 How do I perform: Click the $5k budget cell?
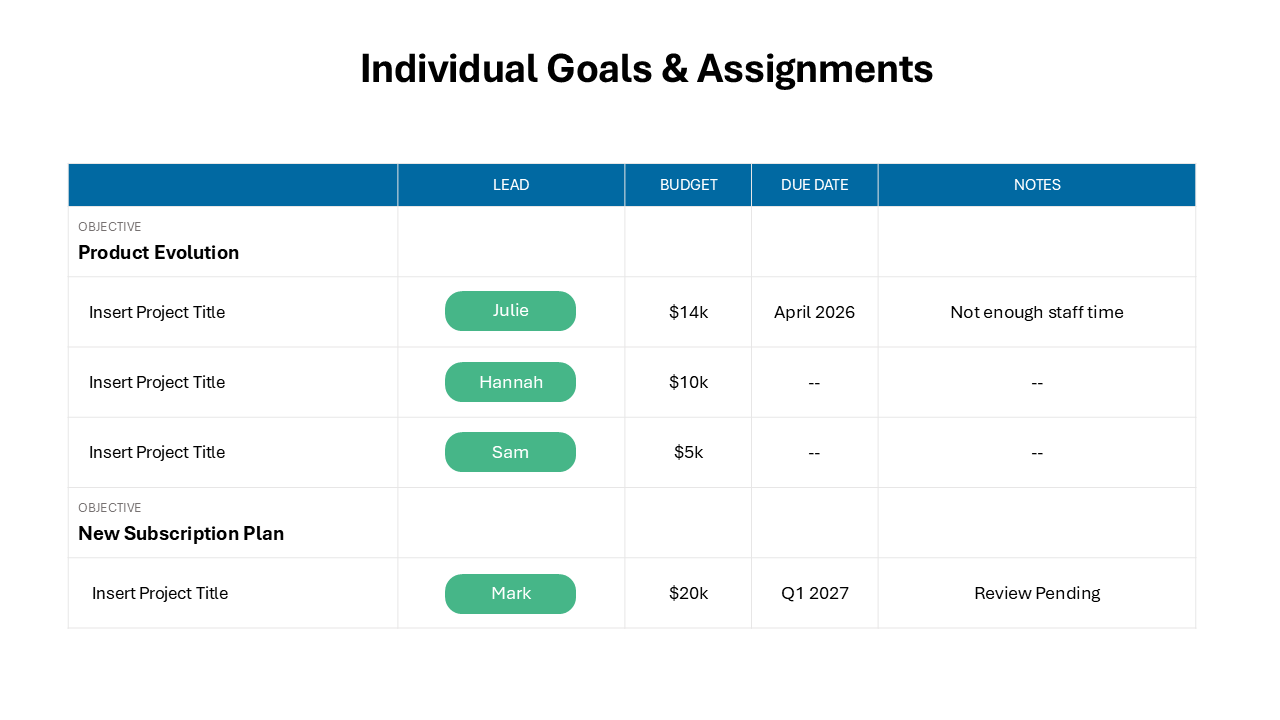tap(688, 452)
